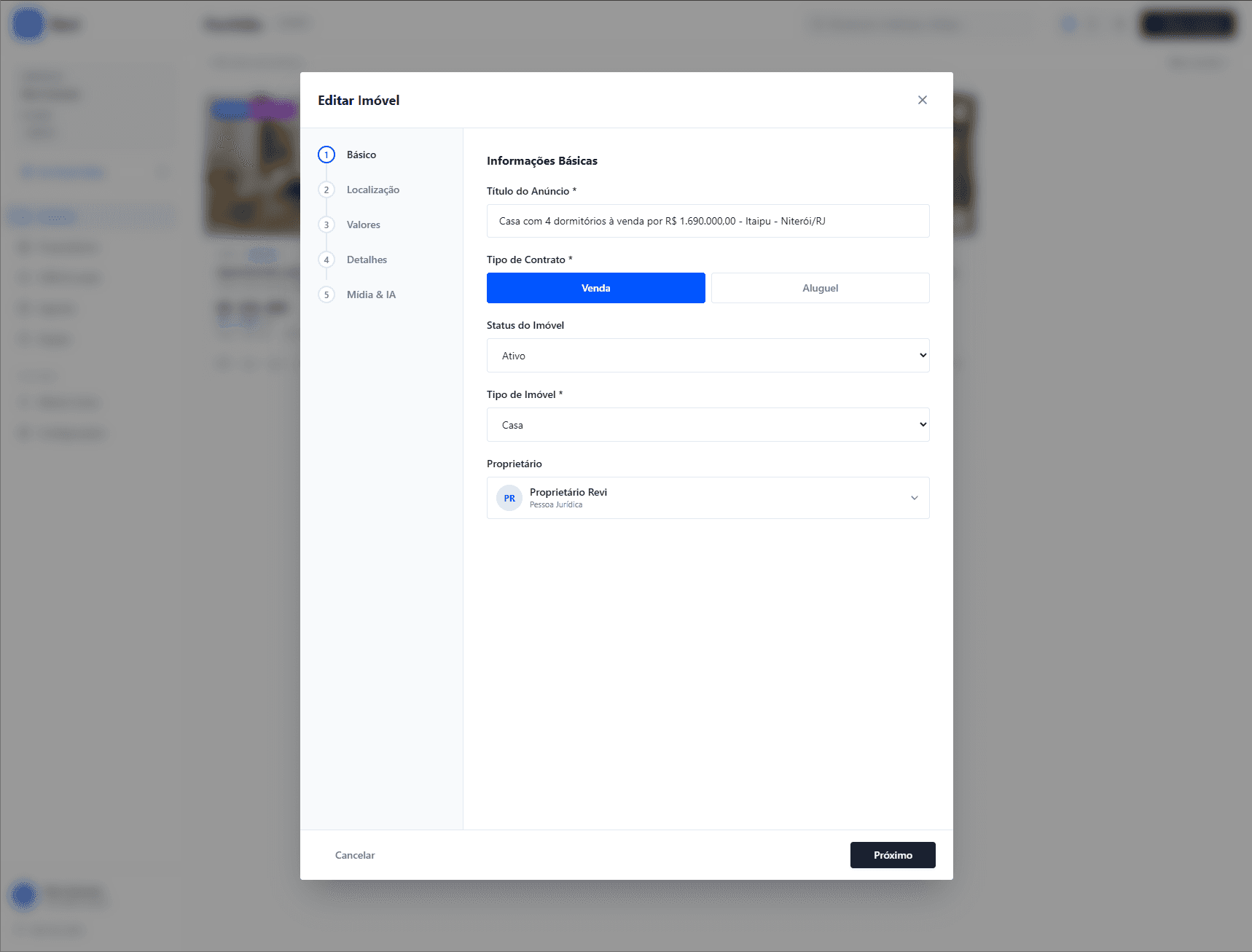Open the Status do Imóvel dropdown
Image resolution: width=1252 pixels, height=952 pixels.
click(707, 355)
